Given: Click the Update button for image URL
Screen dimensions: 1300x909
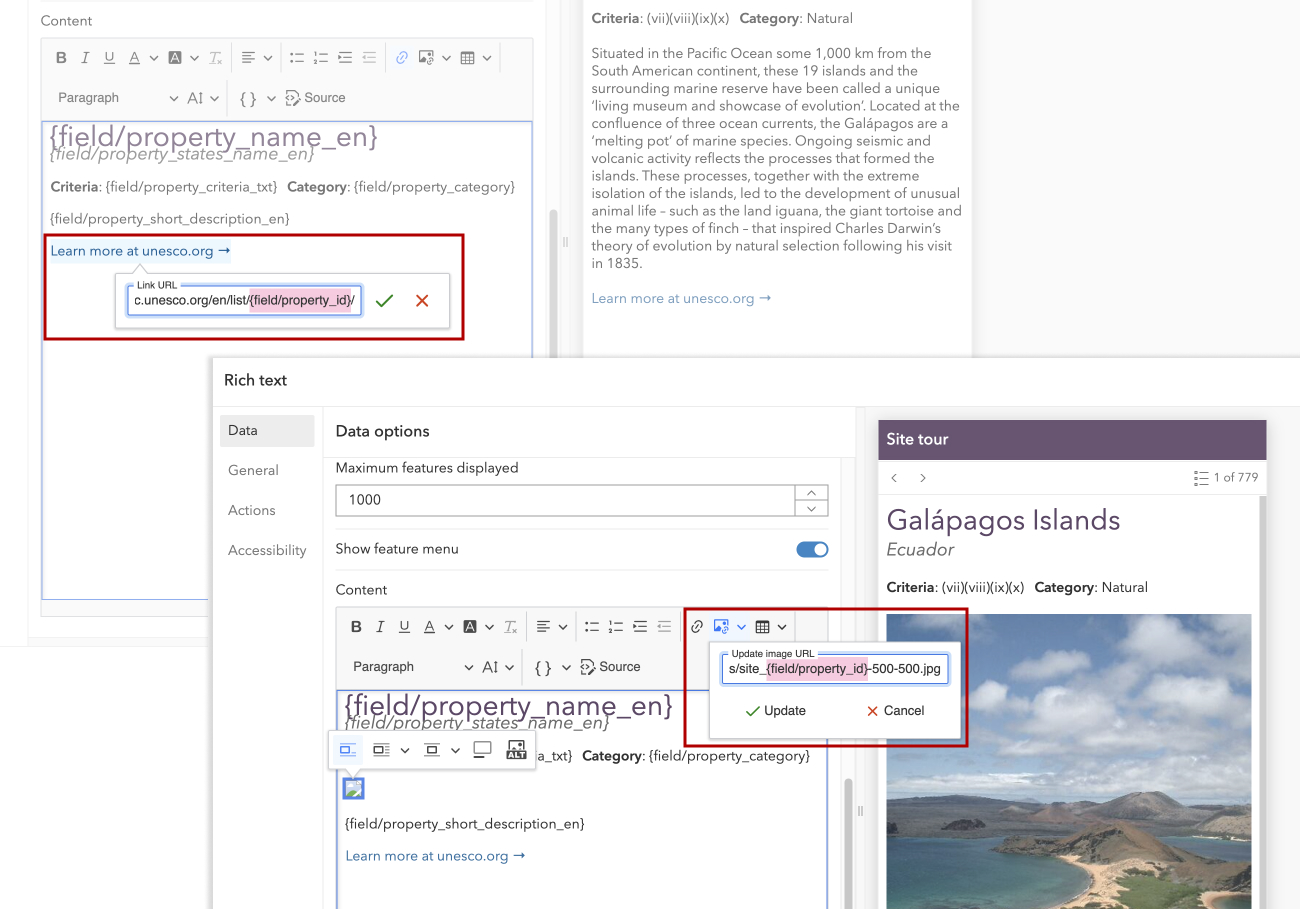Looking at the screenshot, I should [x=775, y=711].
